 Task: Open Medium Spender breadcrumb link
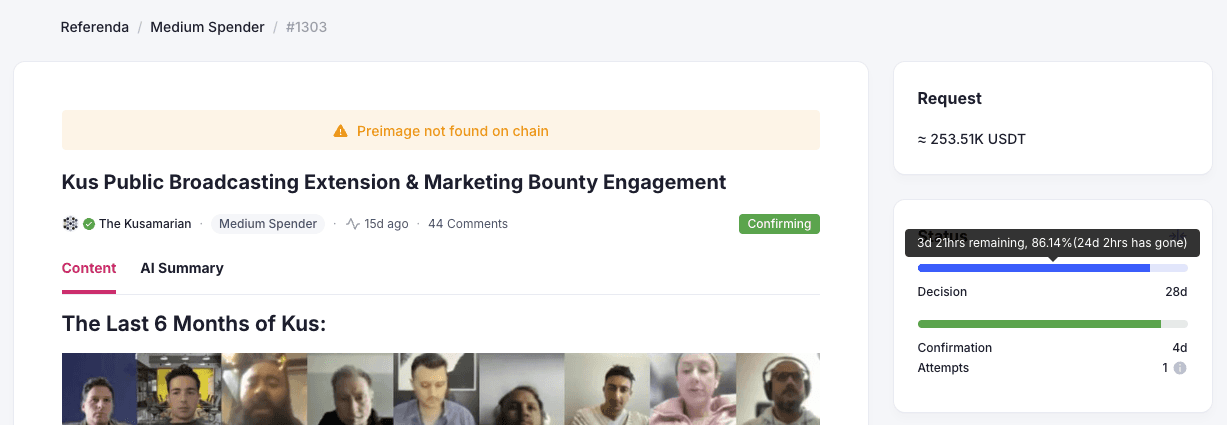coord(207,27)
